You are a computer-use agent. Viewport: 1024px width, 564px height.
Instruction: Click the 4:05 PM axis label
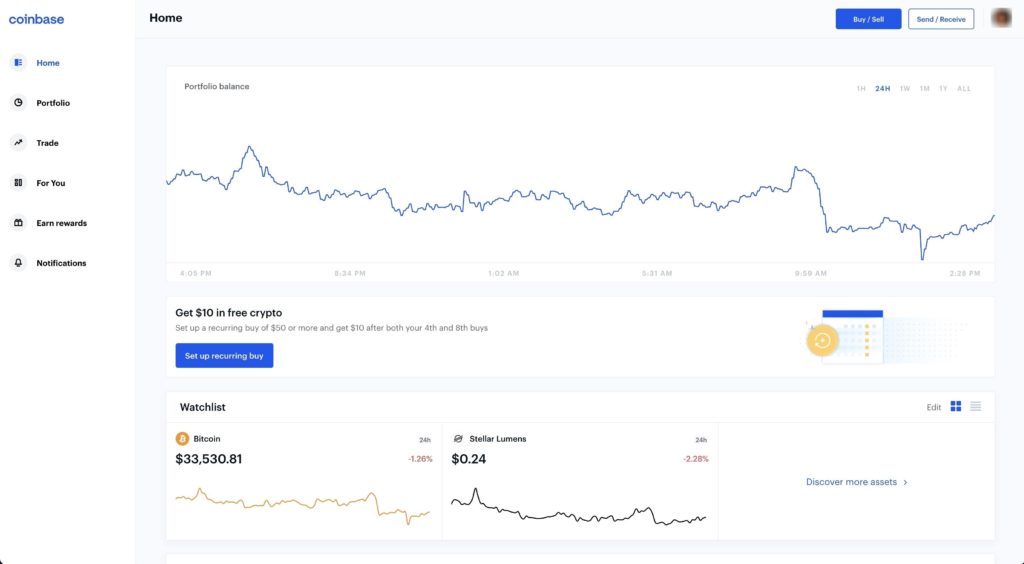coord(195,273)
